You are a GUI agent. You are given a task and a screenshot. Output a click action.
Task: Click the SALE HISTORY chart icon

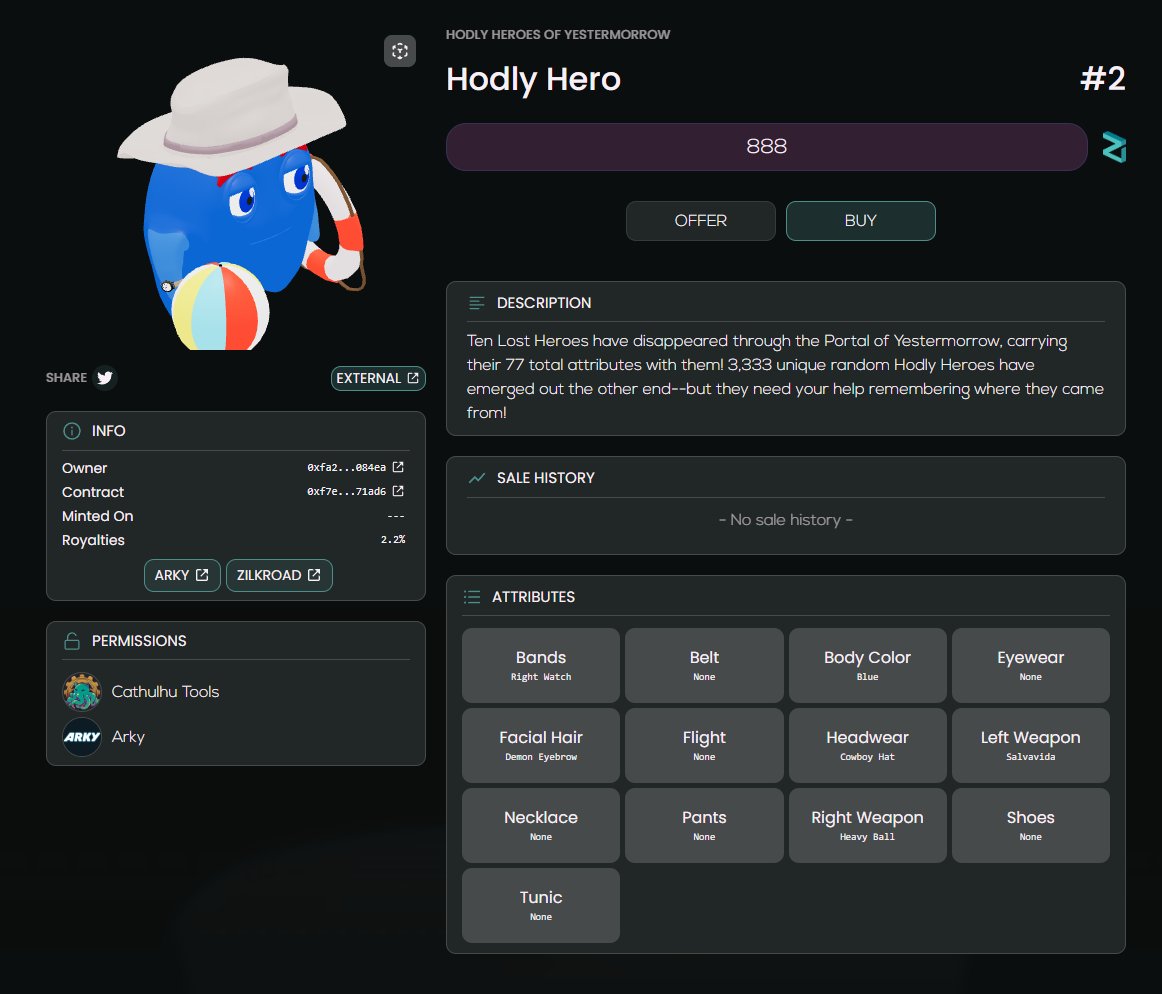tap(477, 478)
